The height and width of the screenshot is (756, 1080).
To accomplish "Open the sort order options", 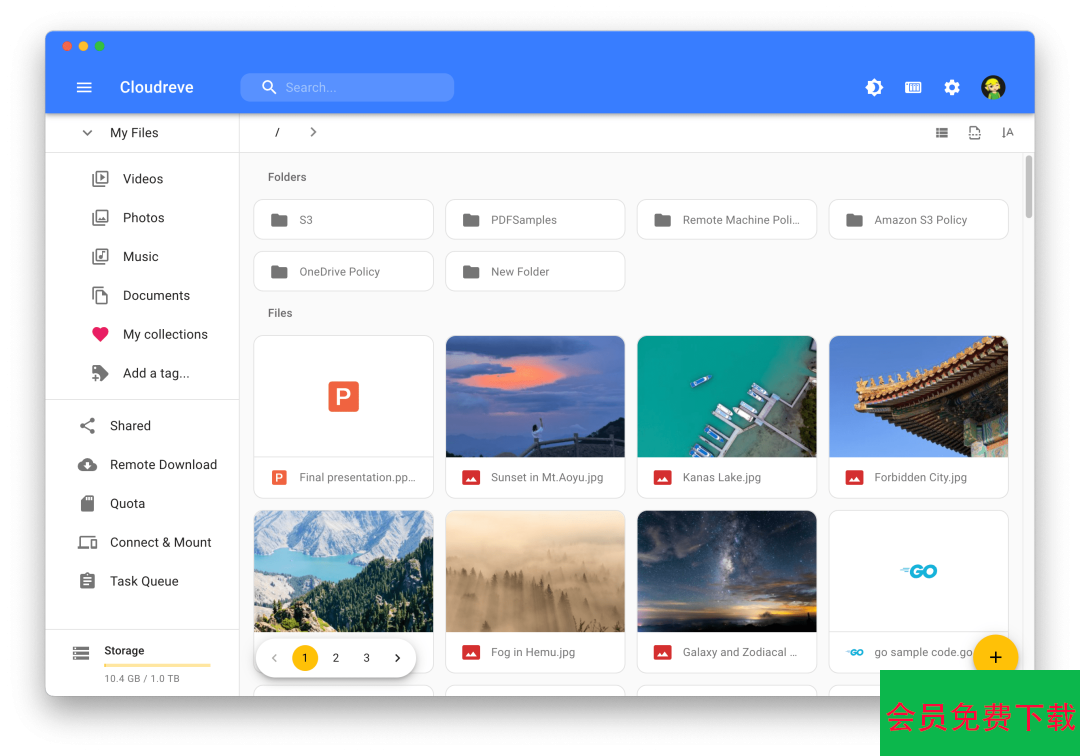I will [1007, 133].
